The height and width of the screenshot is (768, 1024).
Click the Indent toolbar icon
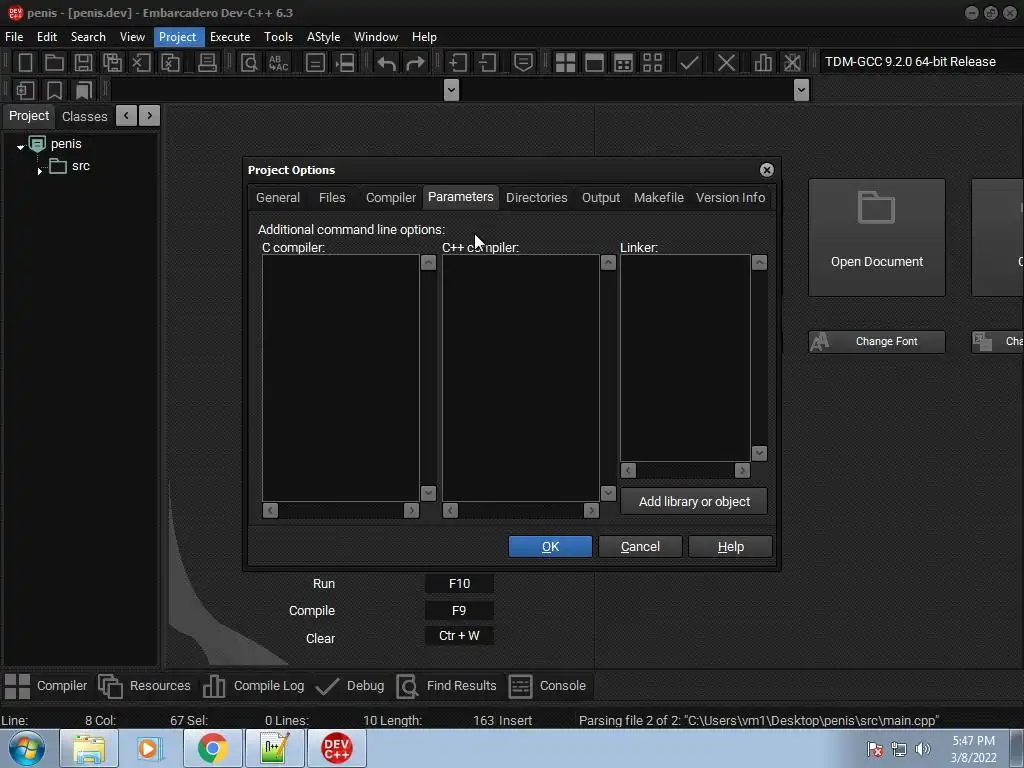457,63
